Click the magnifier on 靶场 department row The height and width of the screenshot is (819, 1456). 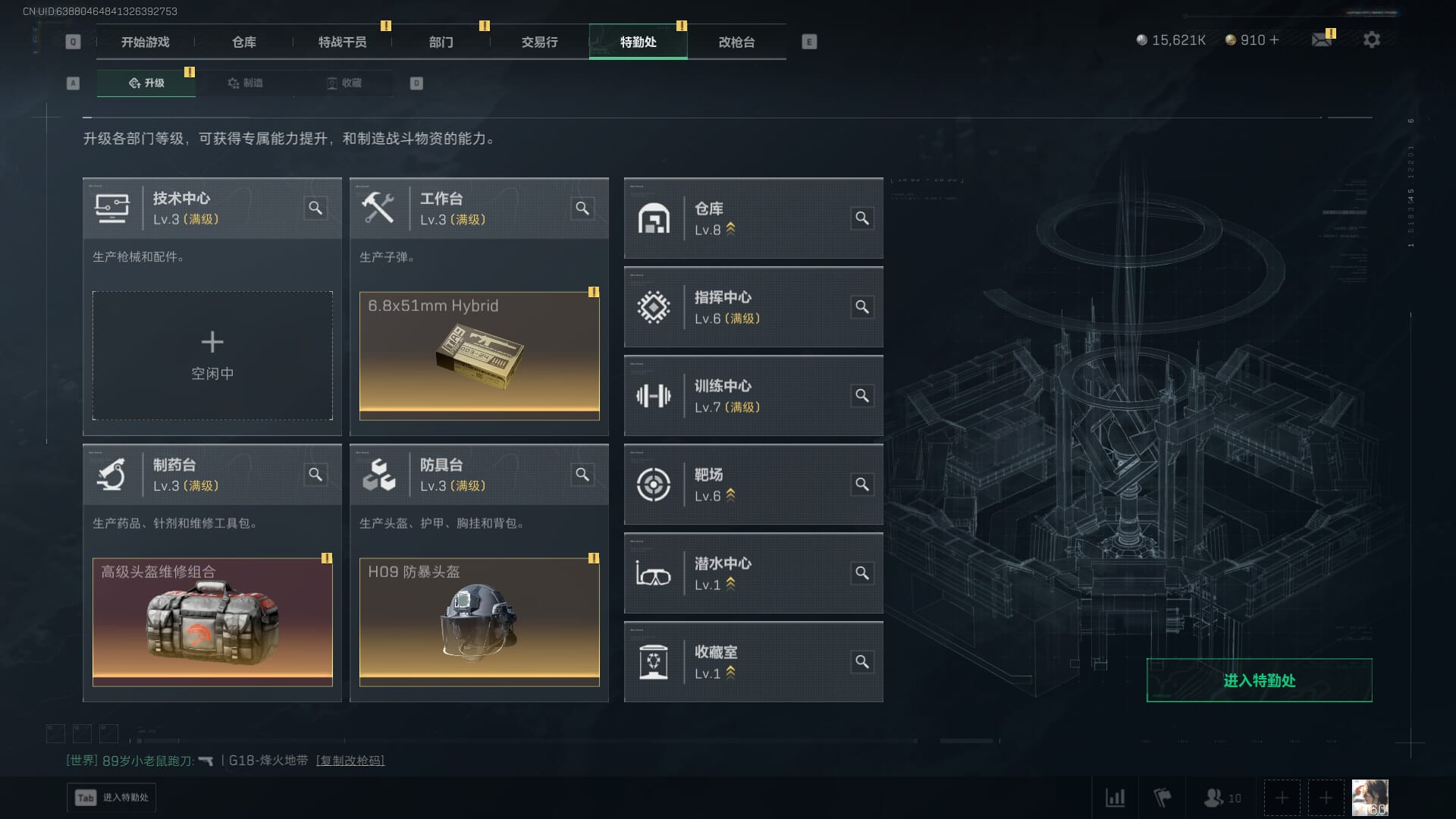(x=862, y=485)
